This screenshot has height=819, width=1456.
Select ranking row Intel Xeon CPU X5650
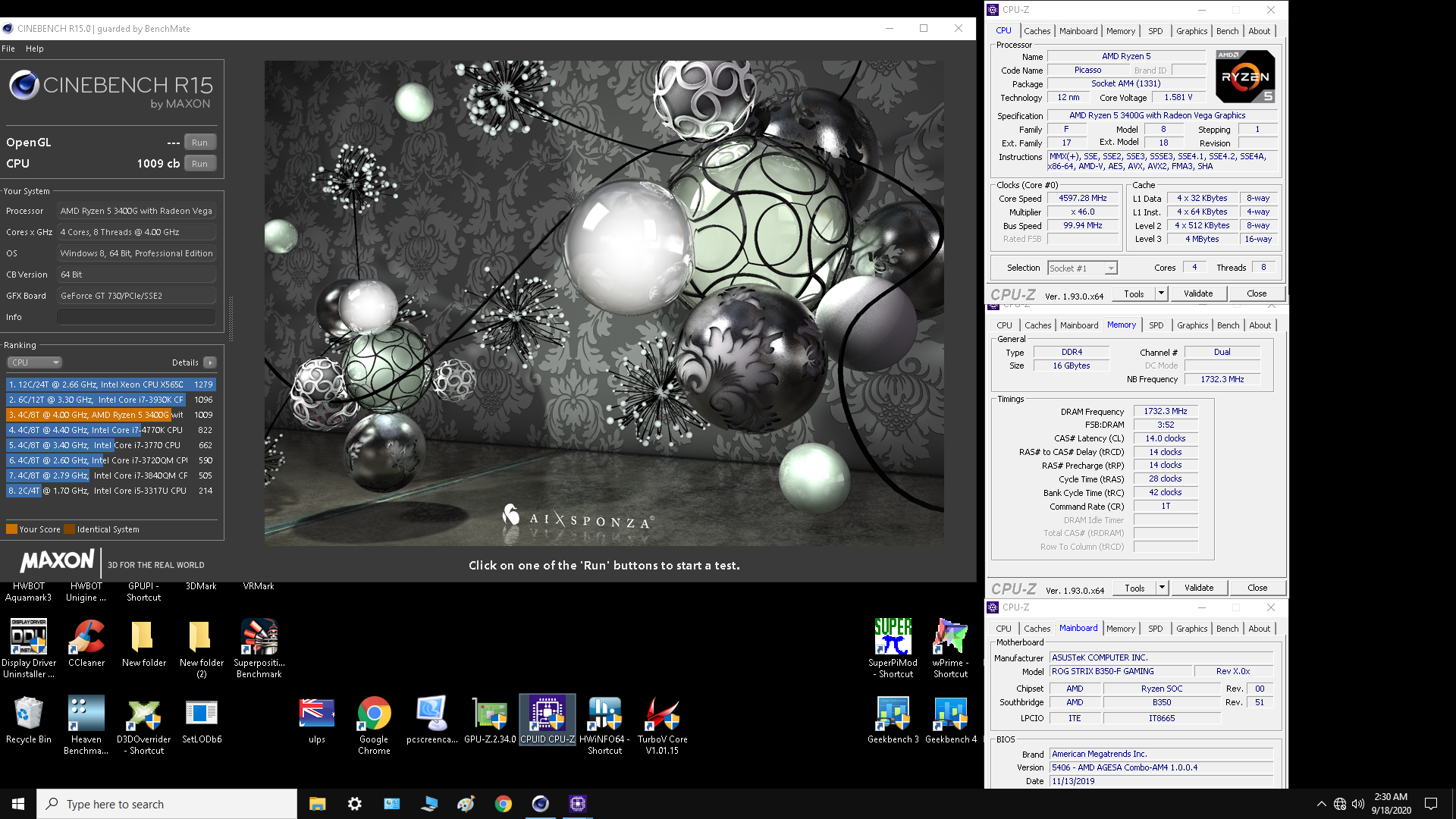(x=111, y=384)
